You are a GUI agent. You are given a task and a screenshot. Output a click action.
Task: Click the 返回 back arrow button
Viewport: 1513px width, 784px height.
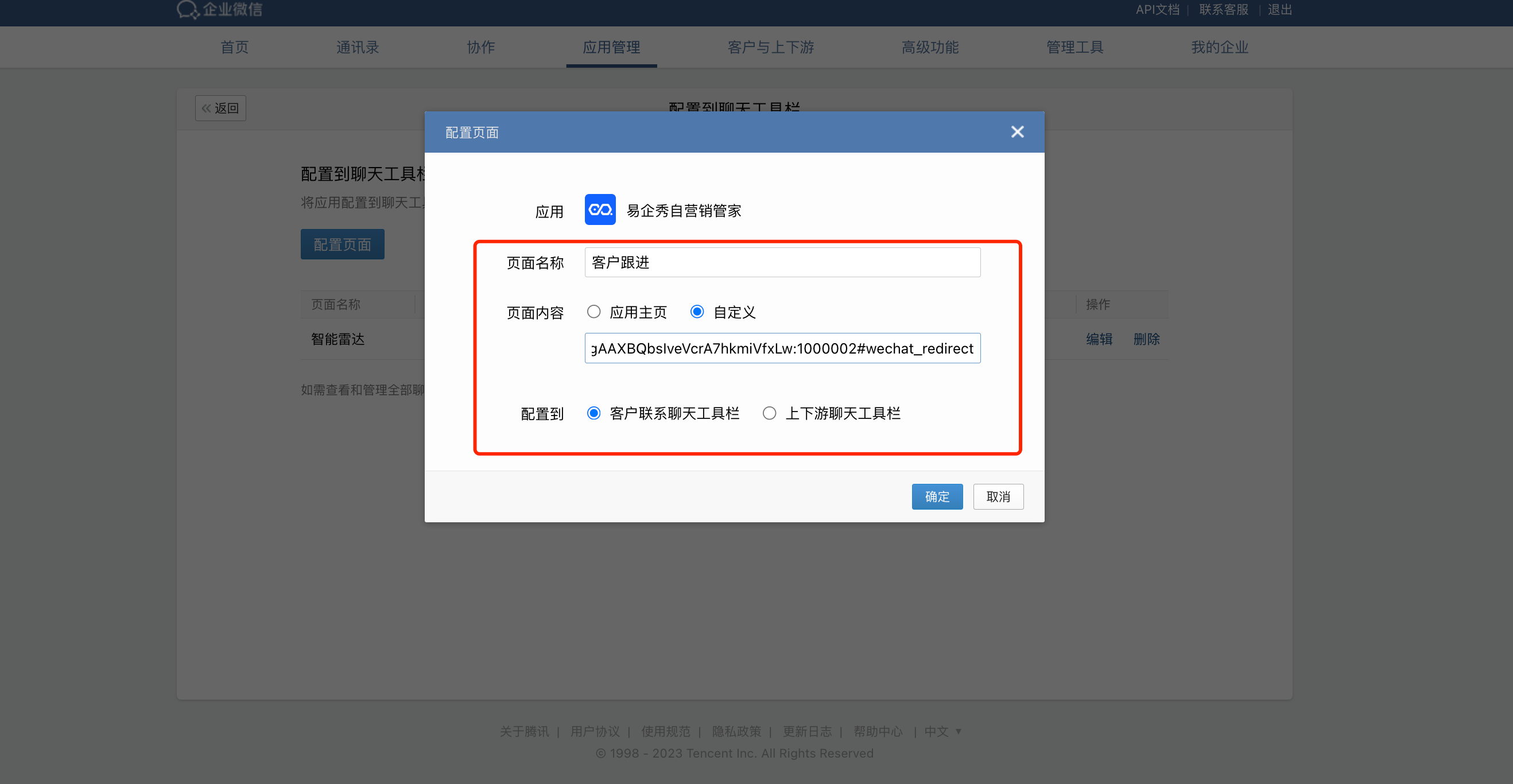(x=220, y=108)
